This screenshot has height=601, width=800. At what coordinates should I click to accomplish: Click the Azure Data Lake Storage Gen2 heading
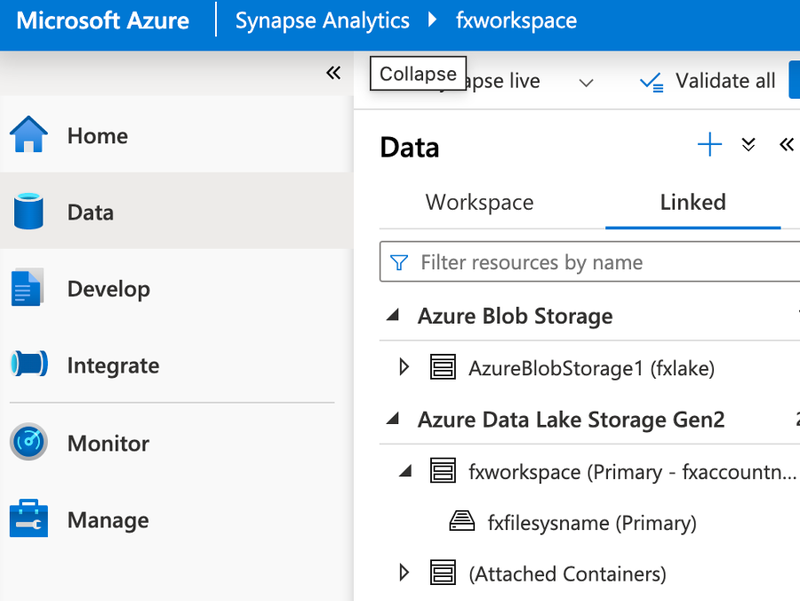571,419
